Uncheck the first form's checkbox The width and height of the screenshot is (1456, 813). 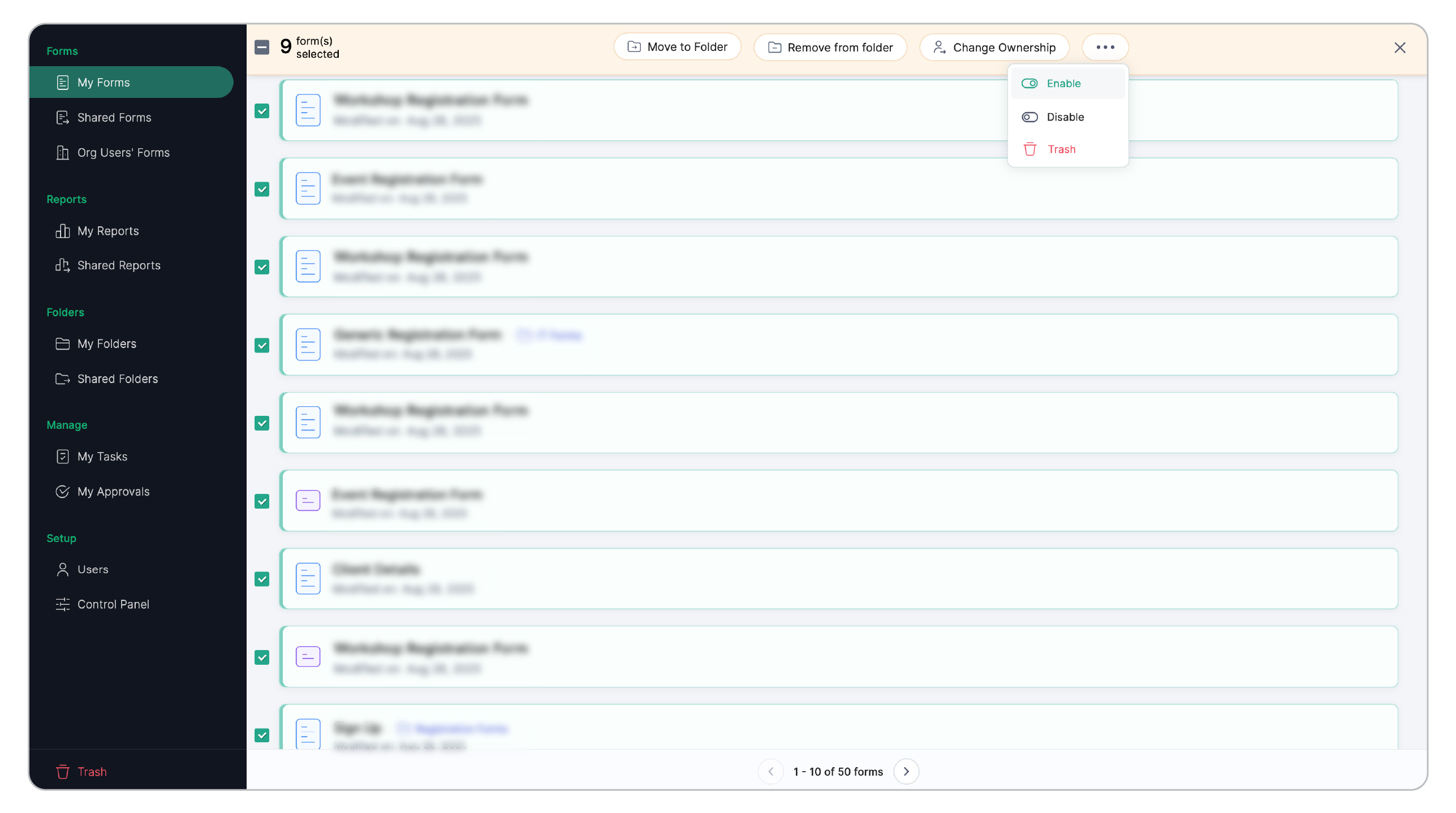tap(262, 111)
